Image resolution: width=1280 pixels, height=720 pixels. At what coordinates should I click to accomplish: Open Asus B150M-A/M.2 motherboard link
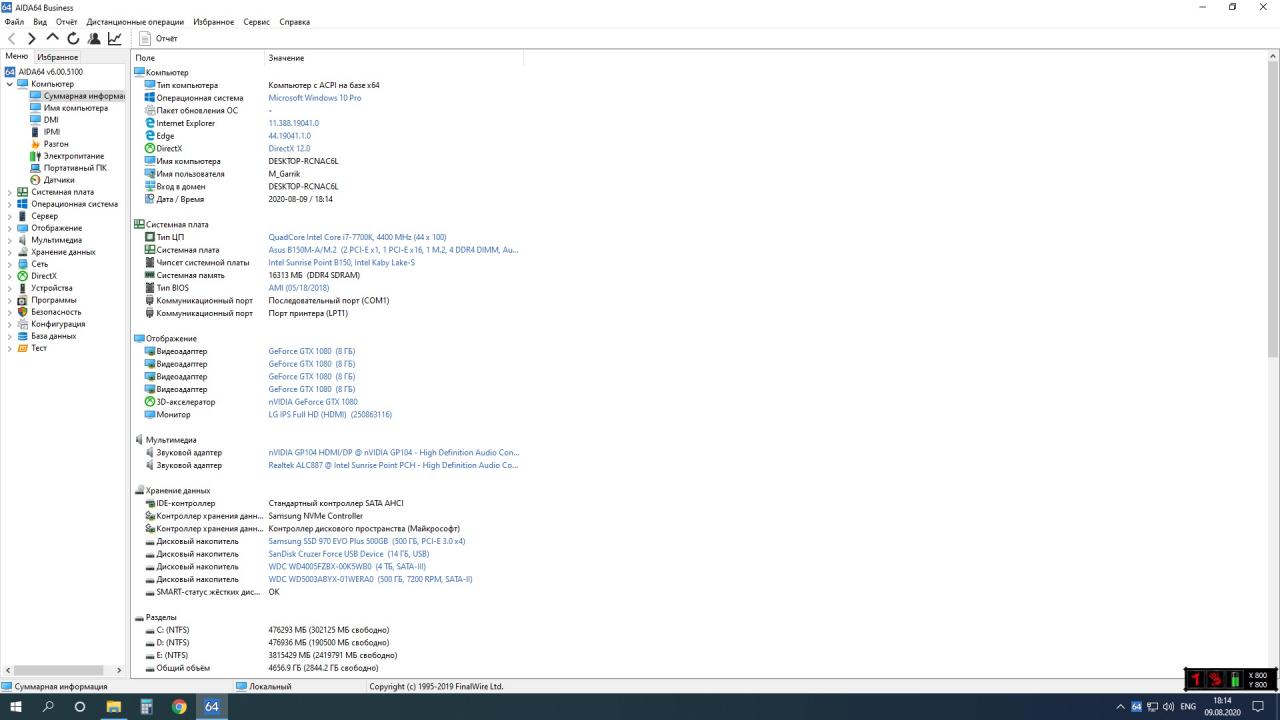click(x=393, y=250)
